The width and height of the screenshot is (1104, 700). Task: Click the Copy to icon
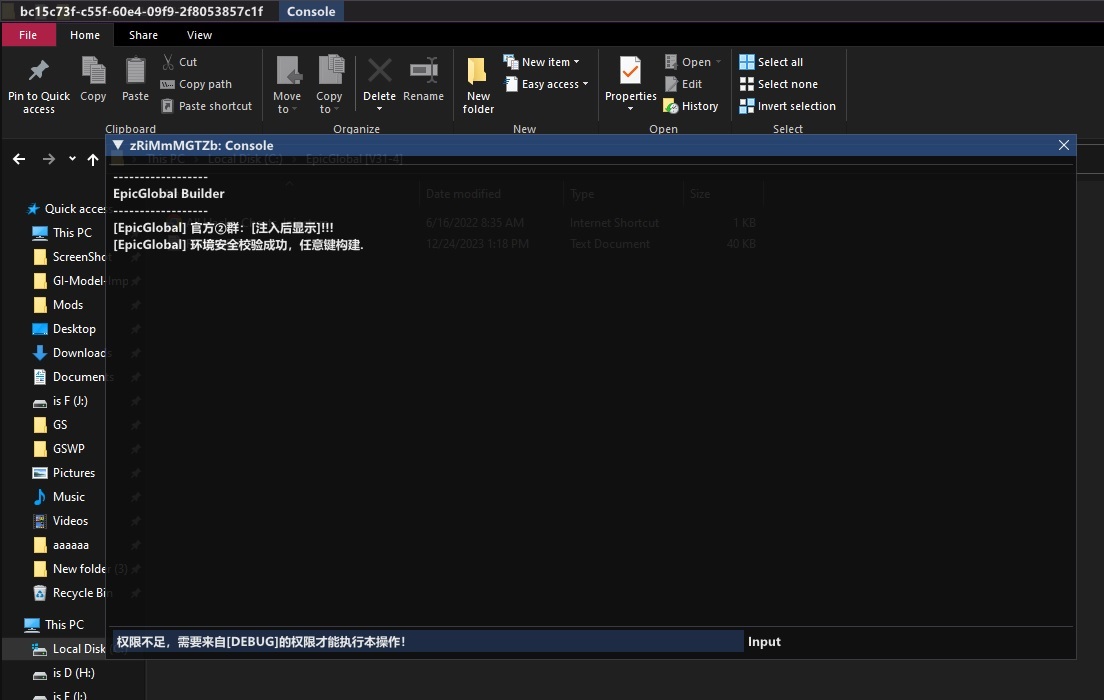(330, 70)
